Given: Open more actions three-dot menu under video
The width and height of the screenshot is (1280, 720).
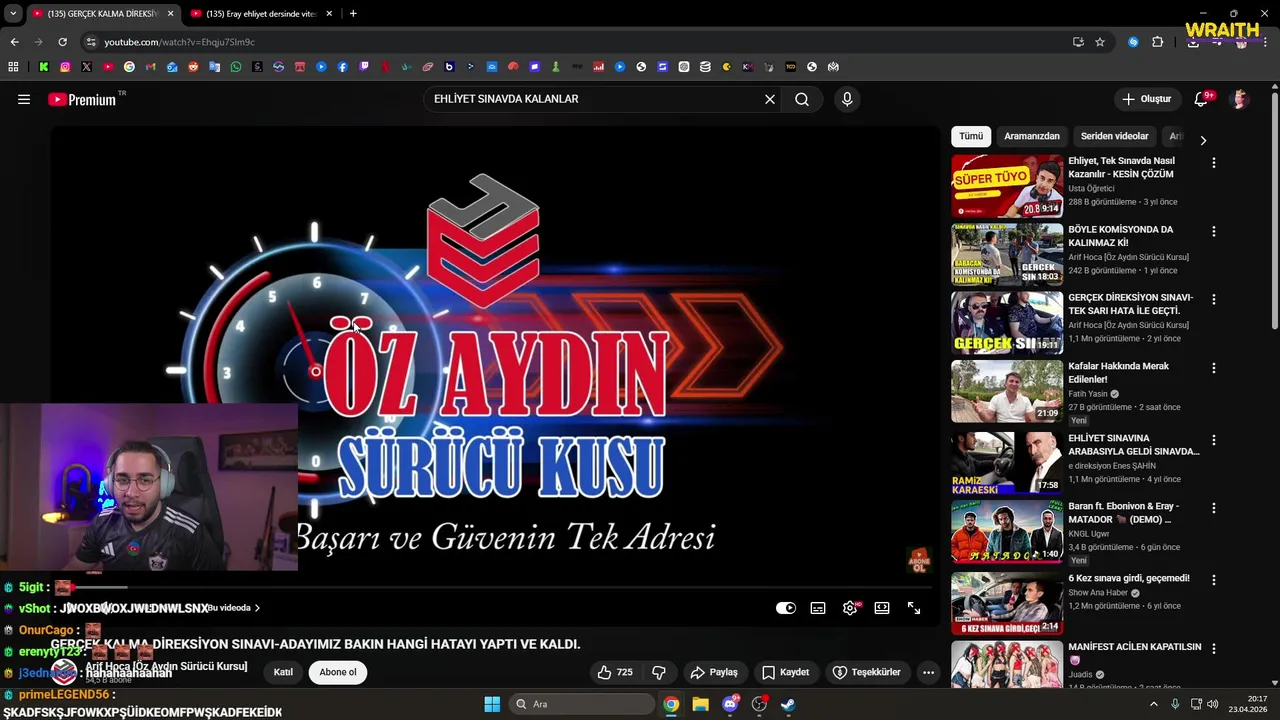Looking at the screenshot, I should coord(928,672).
